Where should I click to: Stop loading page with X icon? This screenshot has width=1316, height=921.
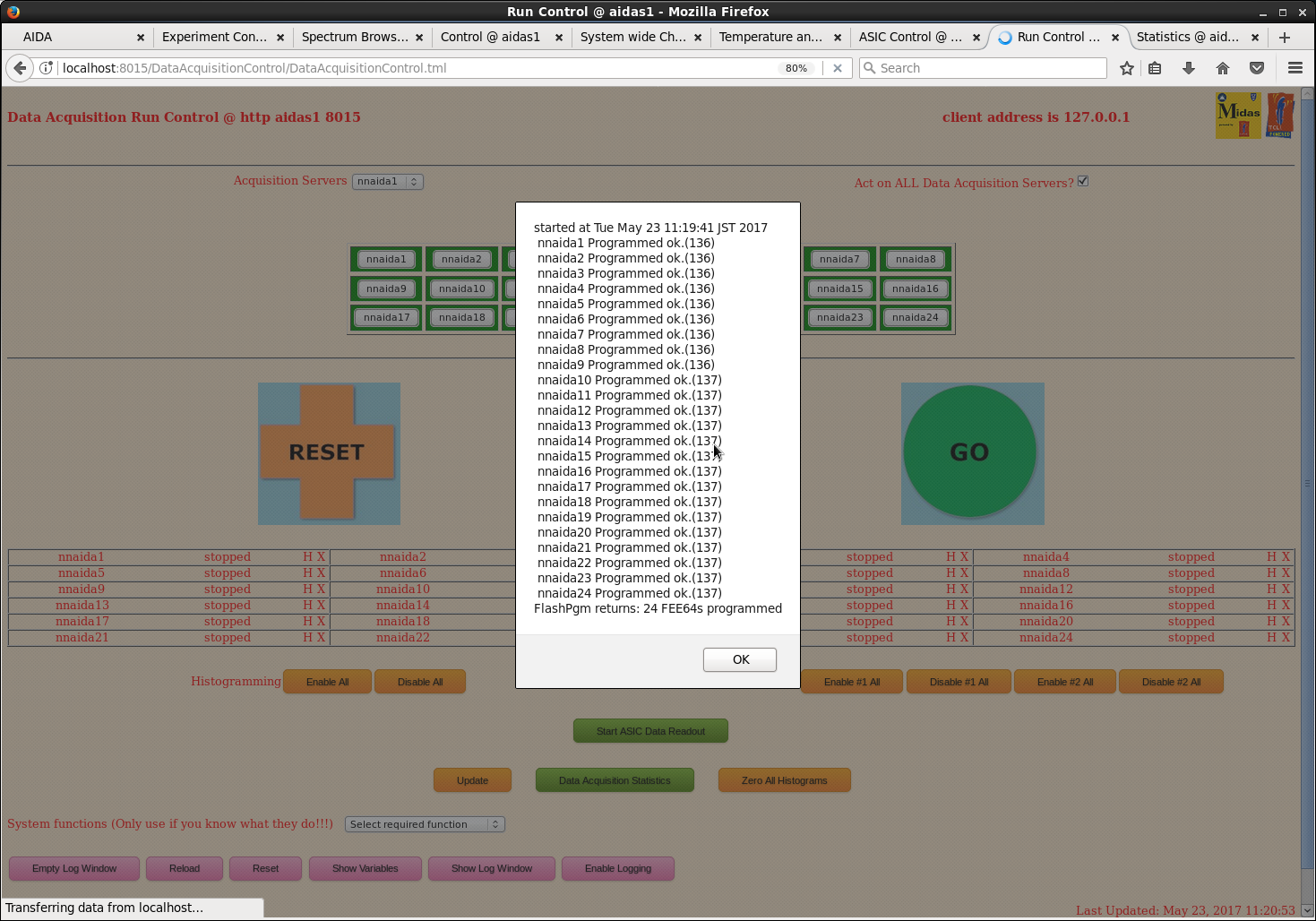pyautogui.click(x=838, y=68)
